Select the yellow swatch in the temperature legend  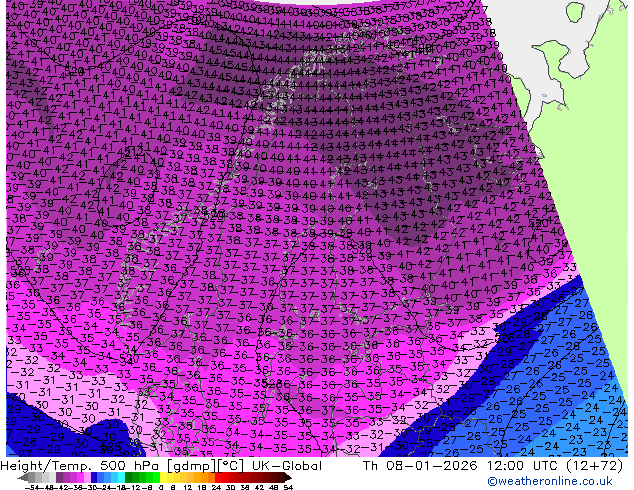[x=163, y=478]
